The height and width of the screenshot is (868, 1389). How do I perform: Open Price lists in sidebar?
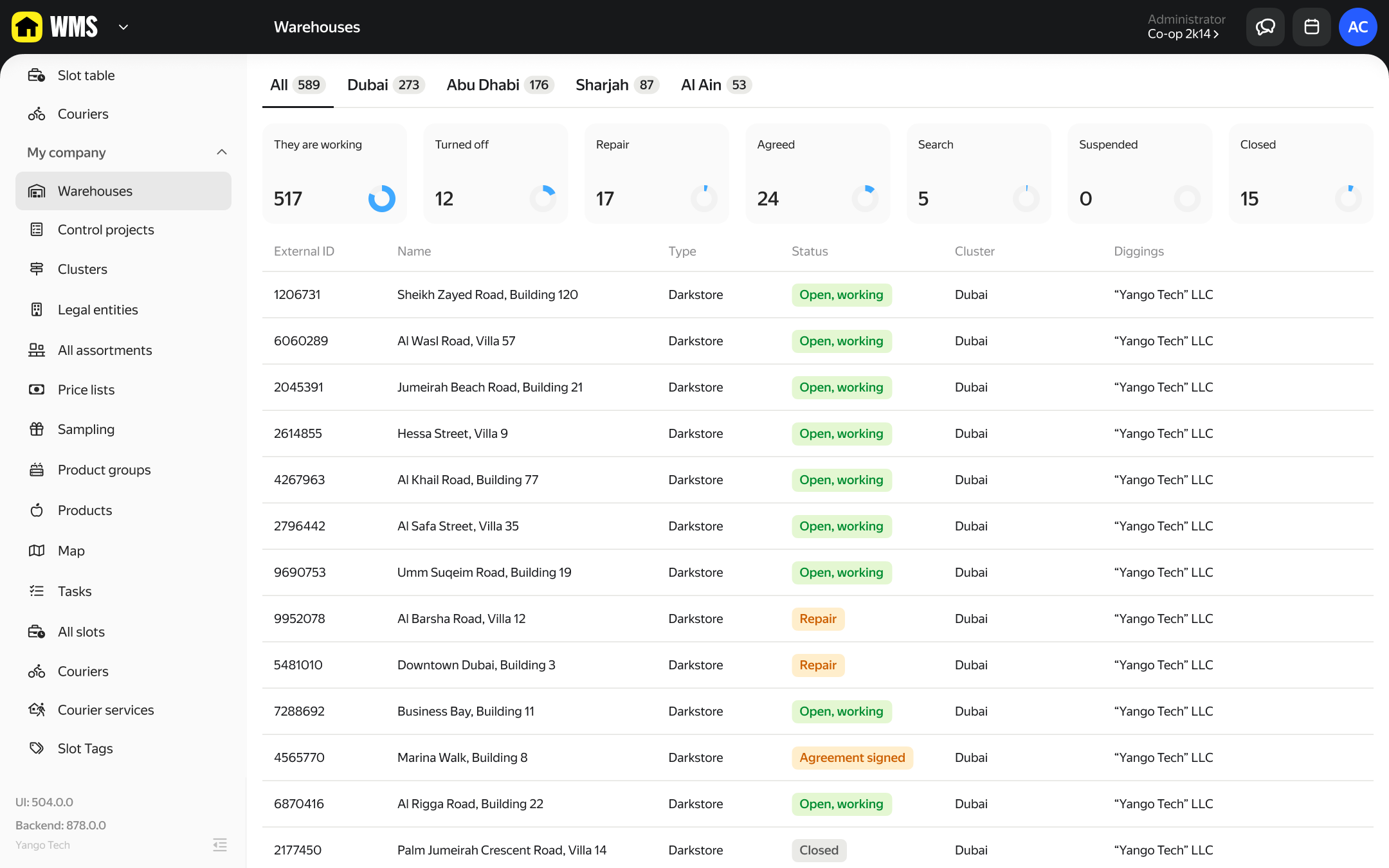(86, 390)
